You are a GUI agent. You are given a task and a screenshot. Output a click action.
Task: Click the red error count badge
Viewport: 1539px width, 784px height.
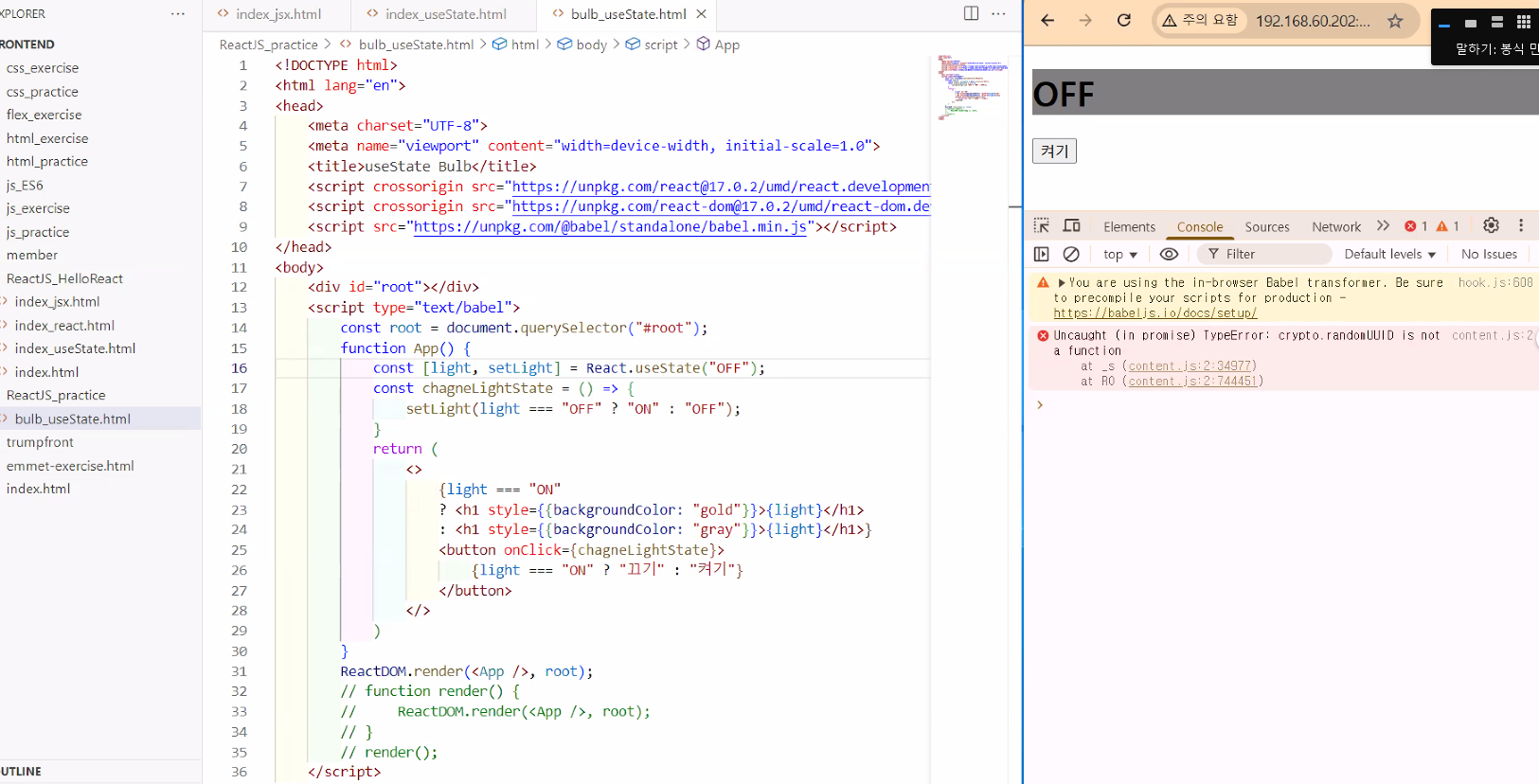point(1416,226)
